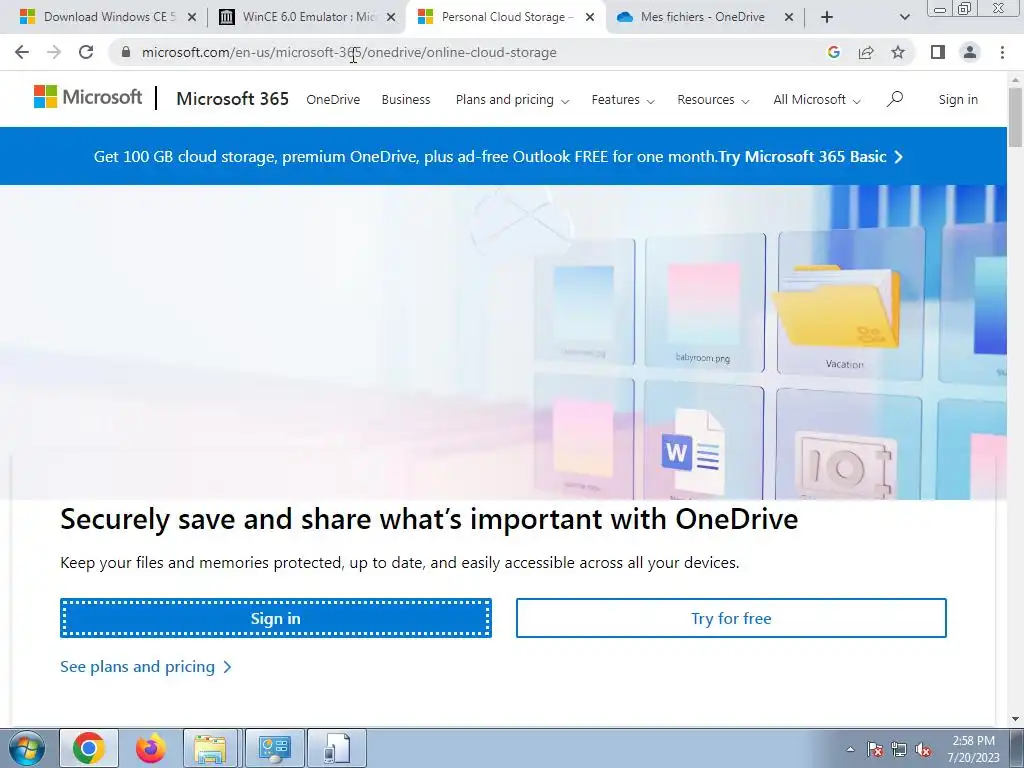
Task: Open the Chrome profile avatar icon
Action: (x=970, y=52)
